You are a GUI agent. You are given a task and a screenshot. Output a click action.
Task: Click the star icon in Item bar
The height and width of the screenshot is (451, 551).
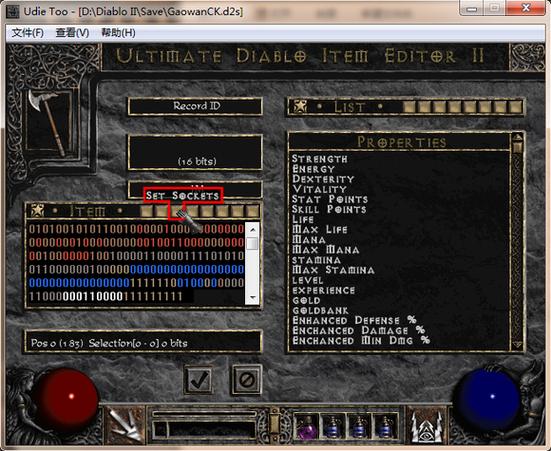point(37,211)
